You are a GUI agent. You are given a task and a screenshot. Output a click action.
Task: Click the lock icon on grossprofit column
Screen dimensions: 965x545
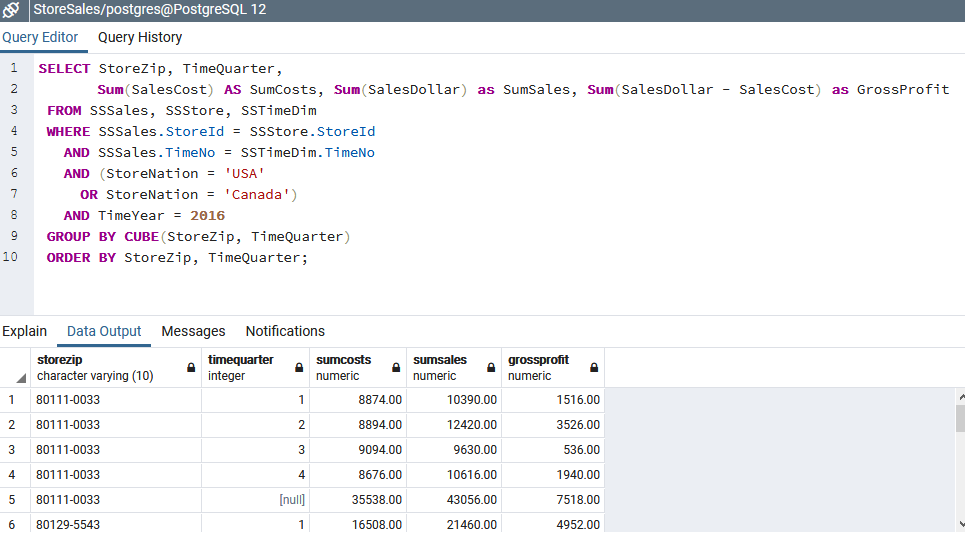(594, 368)
